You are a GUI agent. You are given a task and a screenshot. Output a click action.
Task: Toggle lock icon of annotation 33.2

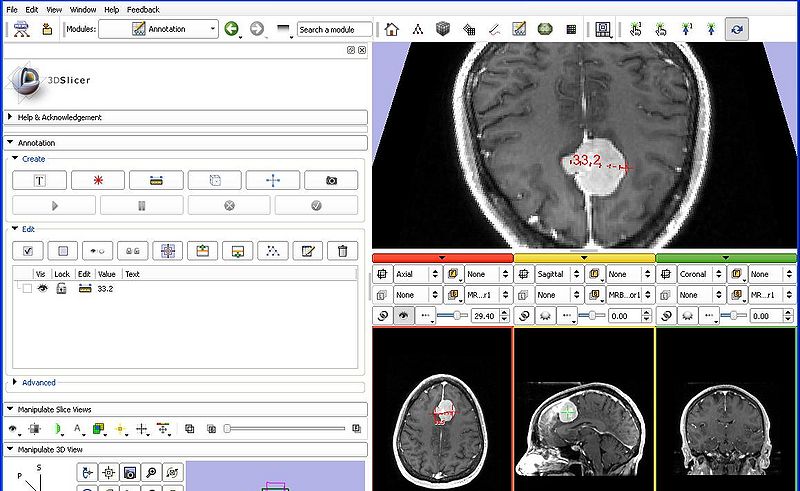click(61, 289)
